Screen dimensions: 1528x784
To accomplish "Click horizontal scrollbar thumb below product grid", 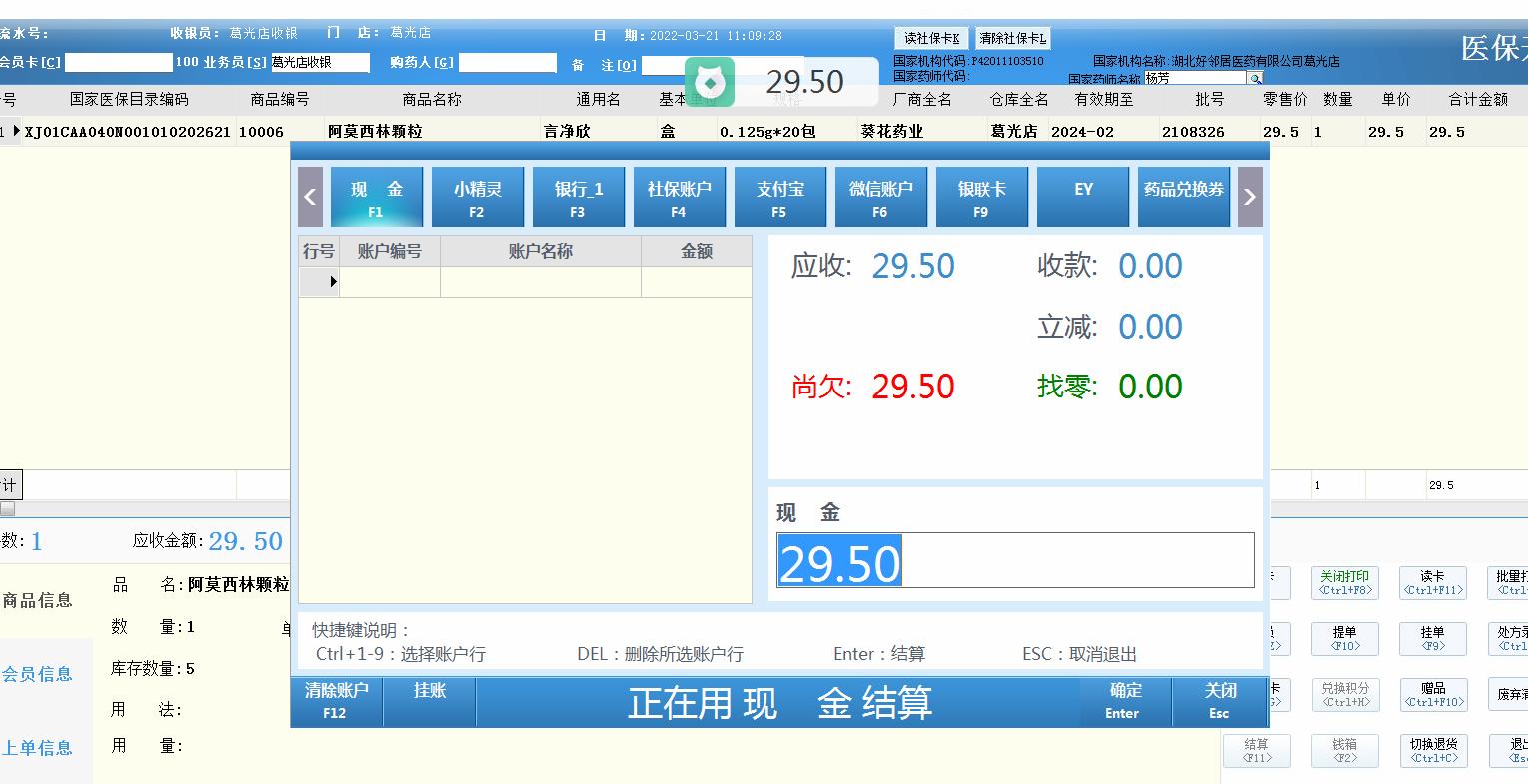I will (x=7, y=509).
